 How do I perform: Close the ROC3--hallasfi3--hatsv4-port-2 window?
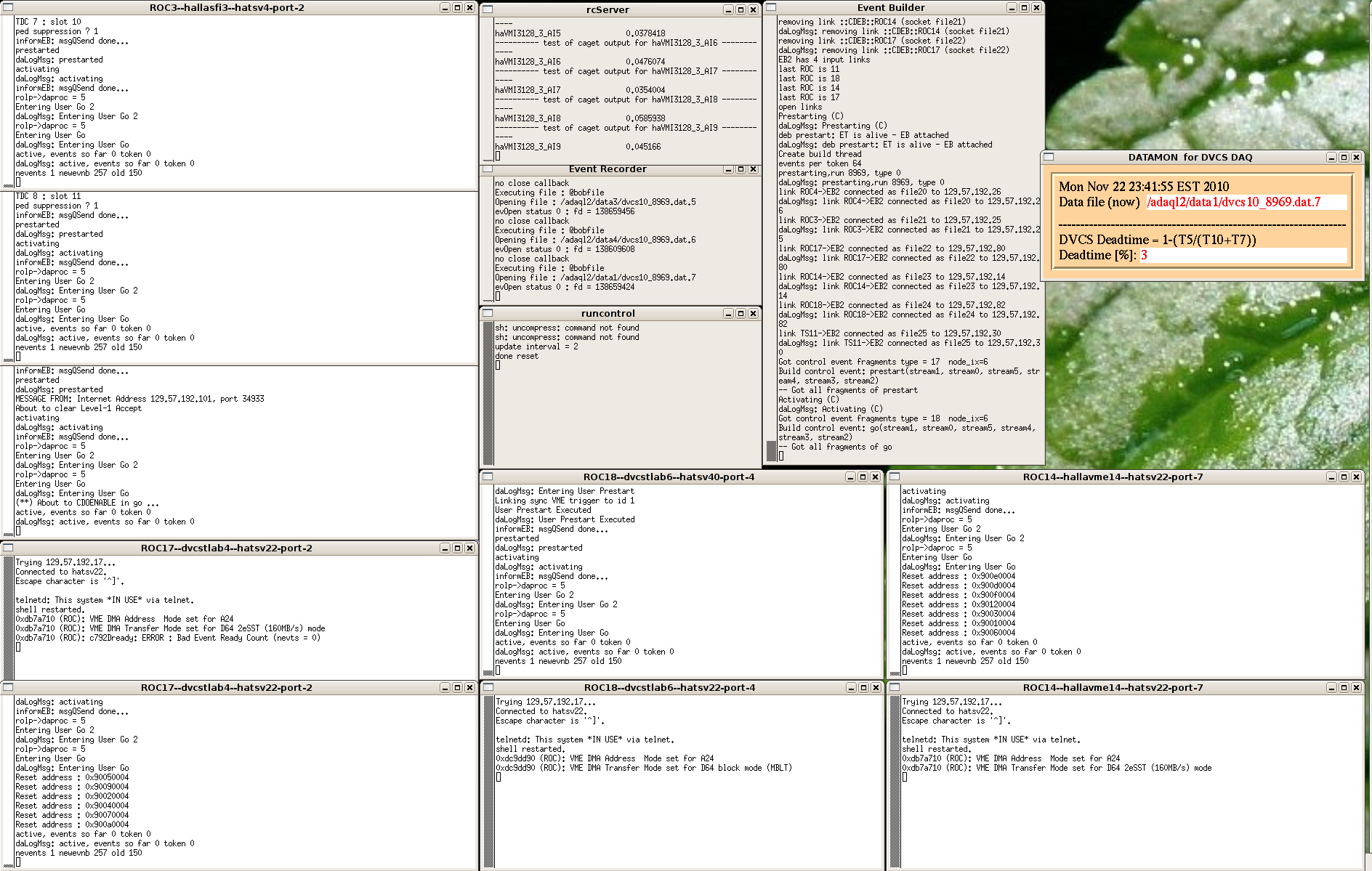pos(469,7)
